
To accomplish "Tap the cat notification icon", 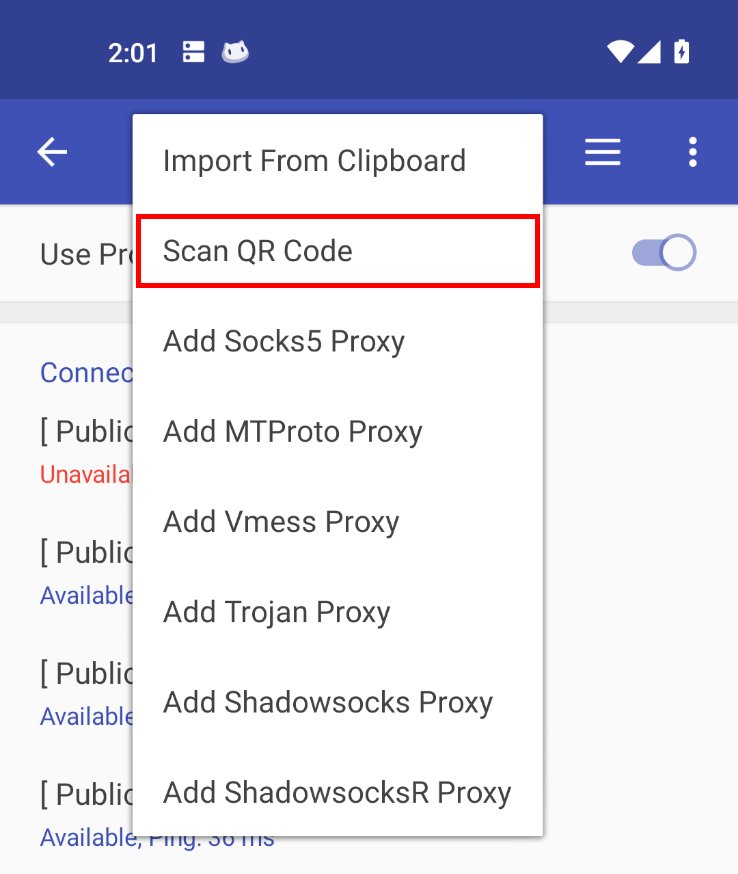I will (235, 52).
